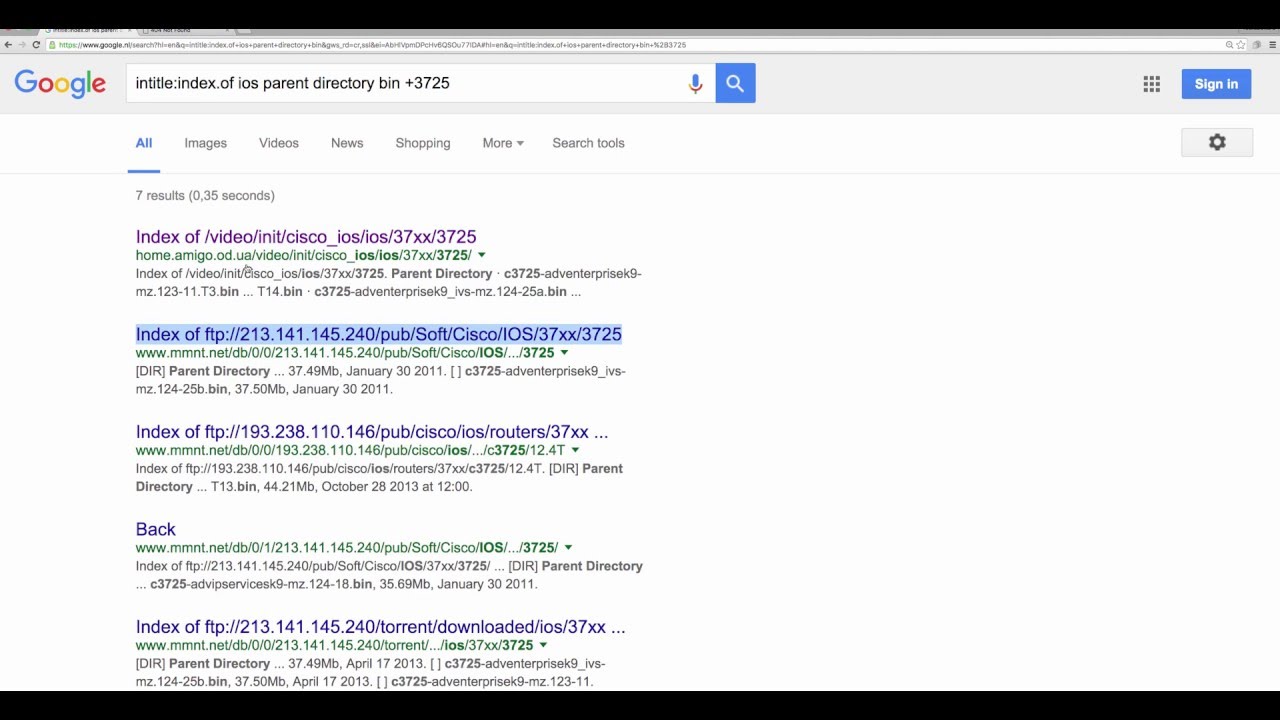Open the Back result link
The height and width of the screenshot is (720, 1280).
156,529
